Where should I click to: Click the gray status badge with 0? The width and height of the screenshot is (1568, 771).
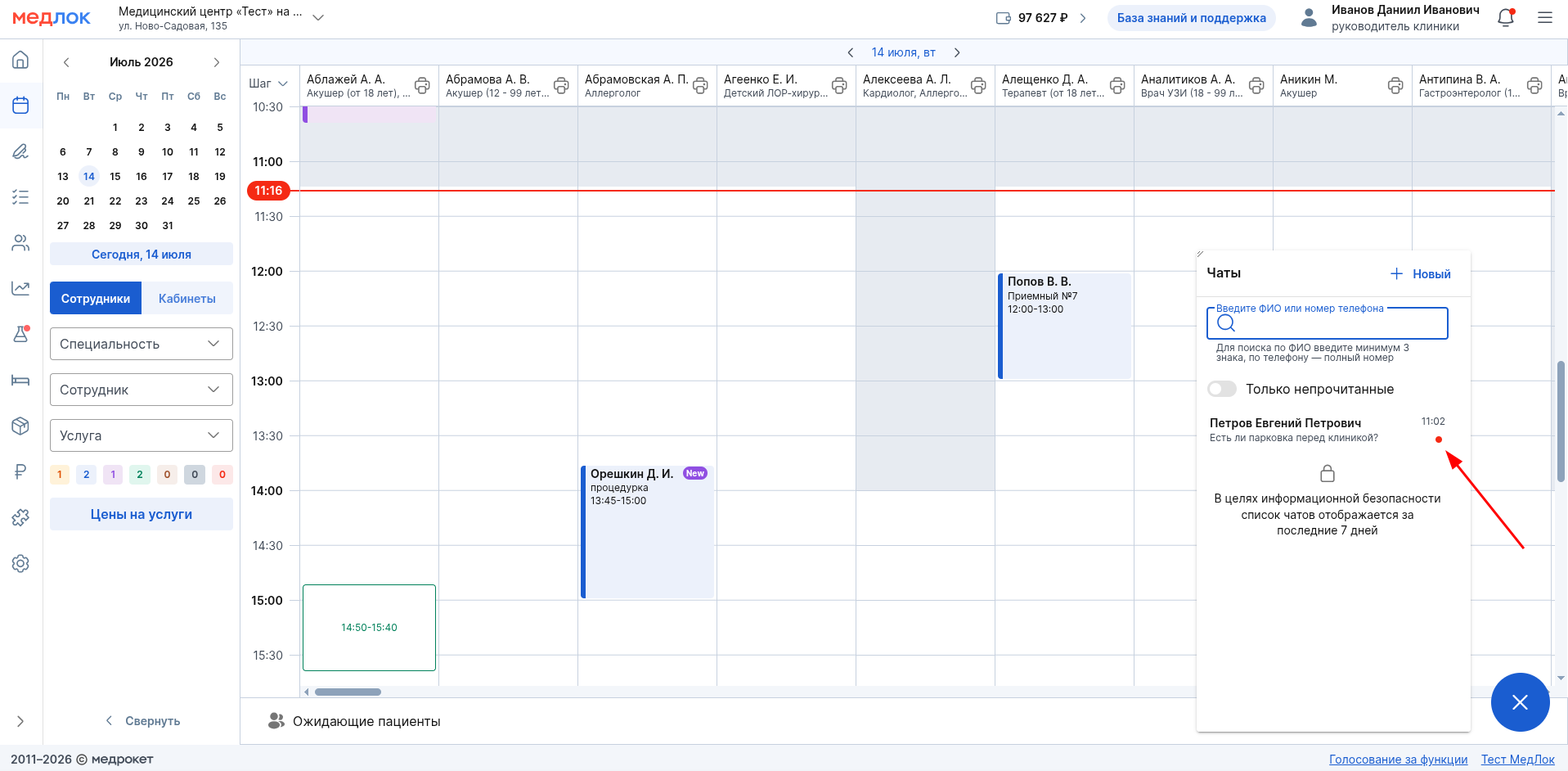(x=195, y=475)
